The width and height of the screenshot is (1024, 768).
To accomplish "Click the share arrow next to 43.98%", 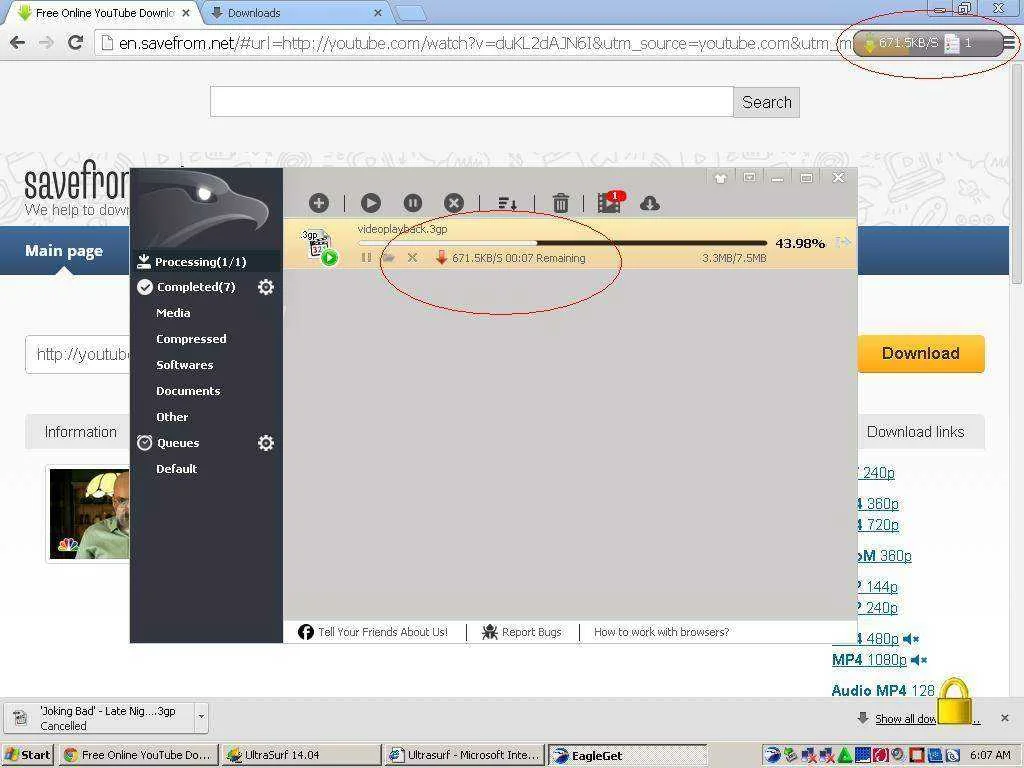I will click(x=843, y=242).
